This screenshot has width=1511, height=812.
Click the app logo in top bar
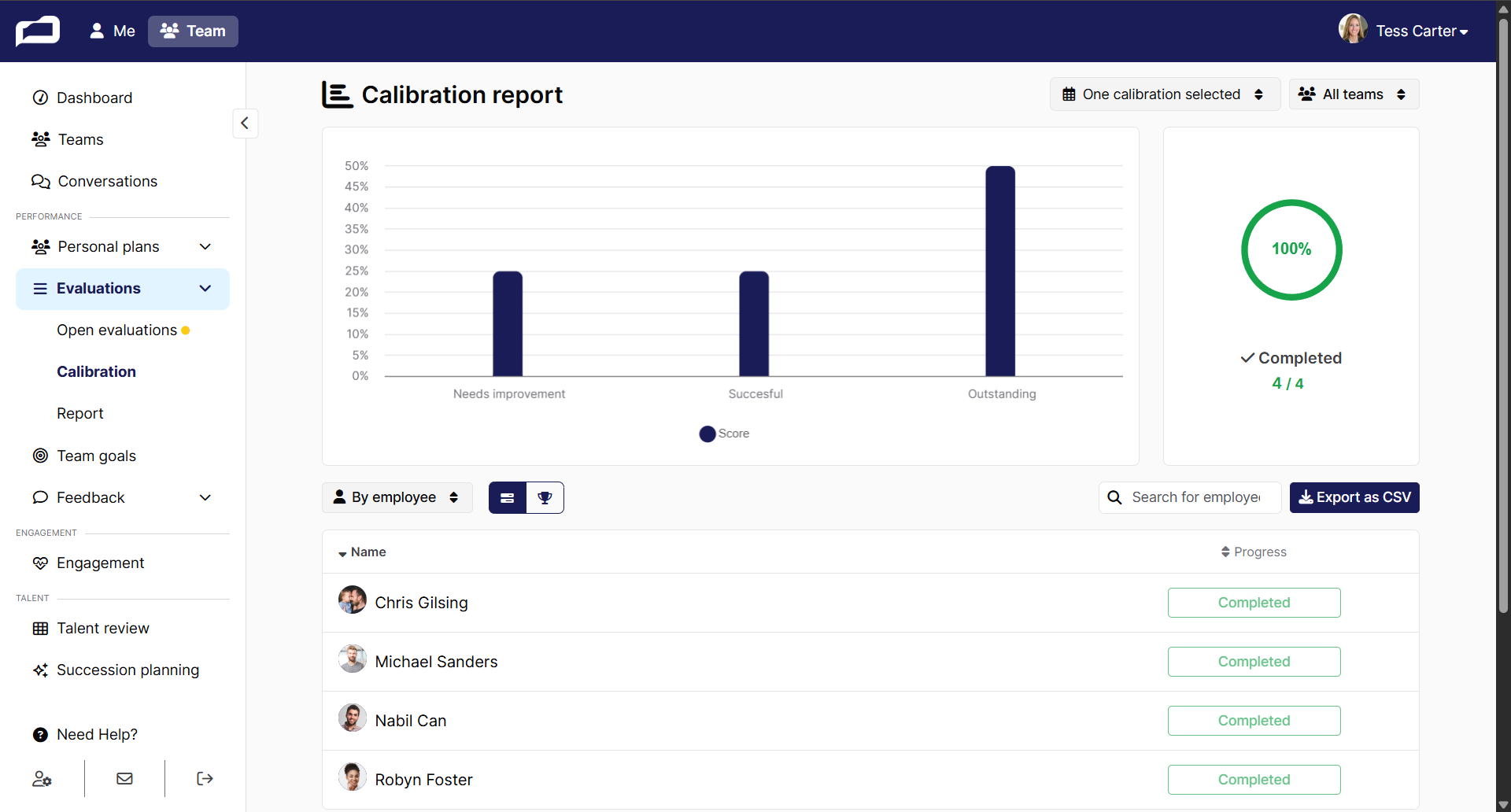click(x=38, y=31)
